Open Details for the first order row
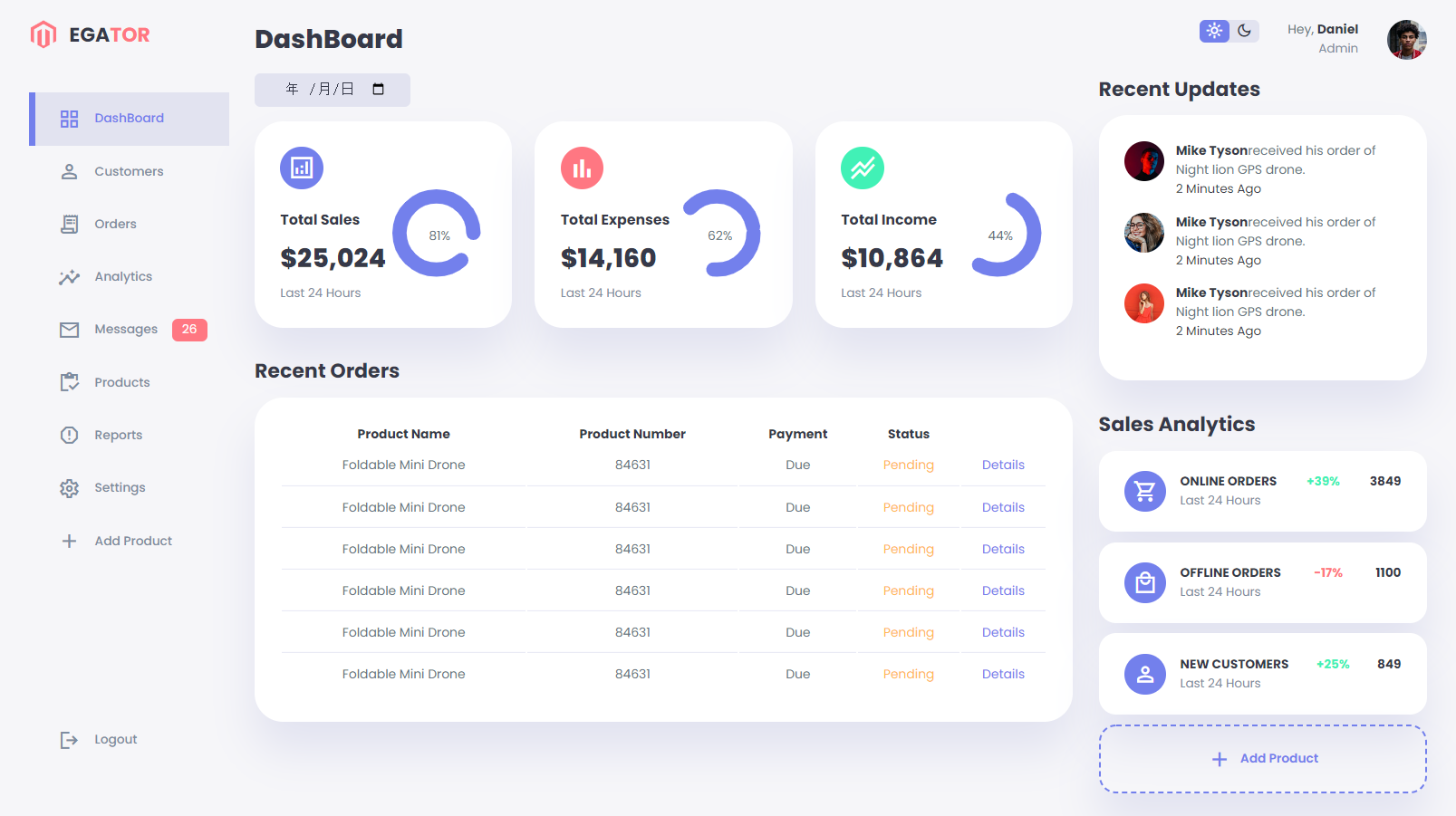This screenshot has height=816, width=1456. click(1003, 465)
